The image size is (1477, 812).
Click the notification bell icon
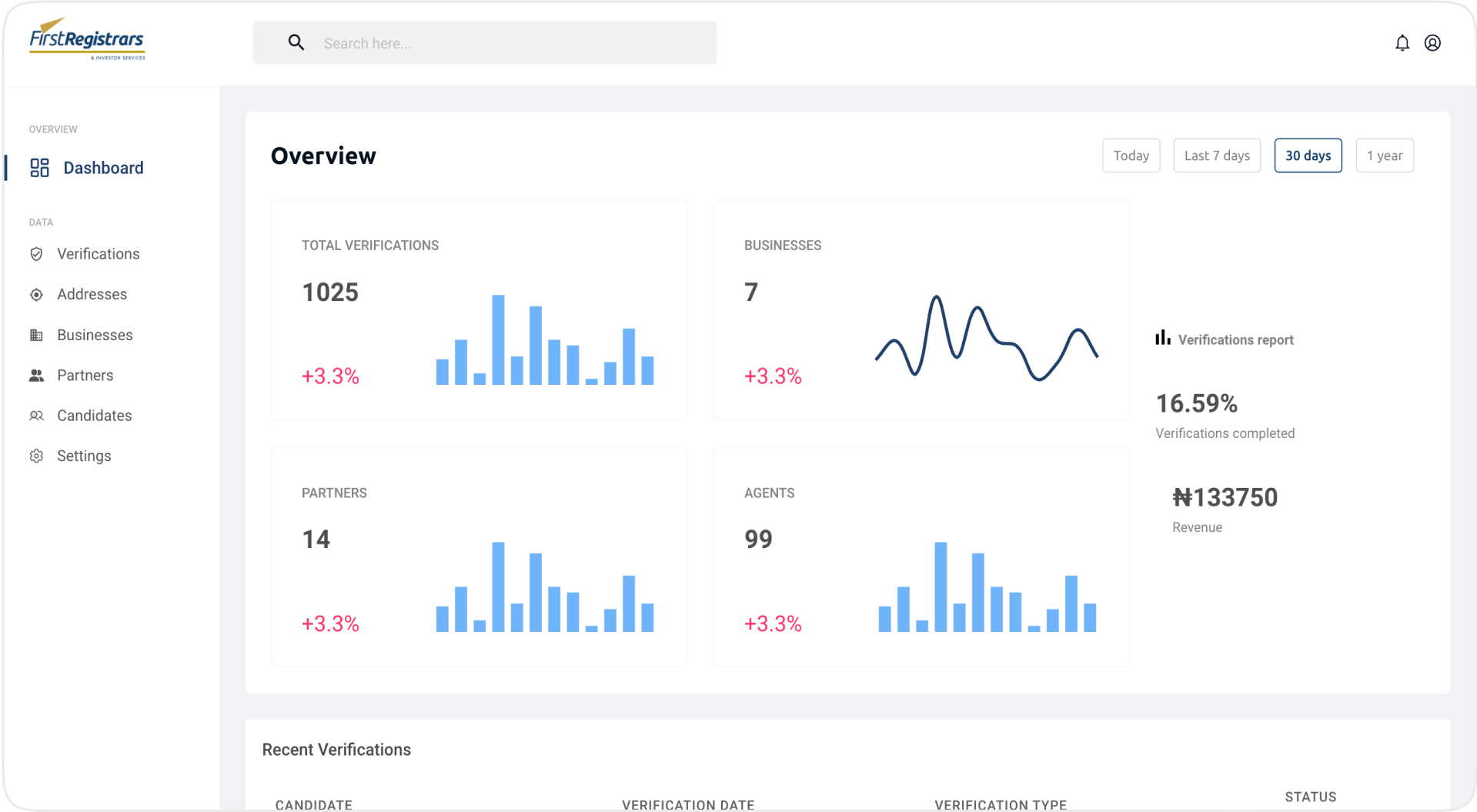(x=1402, y=43)
